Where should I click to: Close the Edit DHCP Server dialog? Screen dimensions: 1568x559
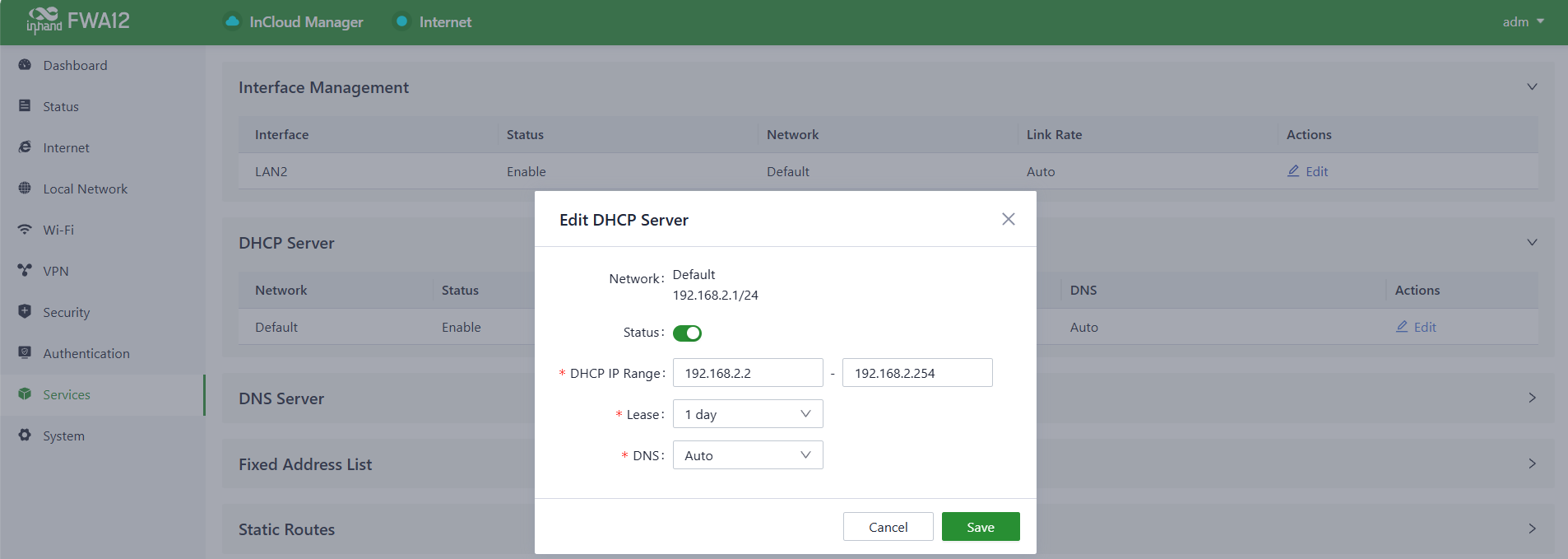point(1008,219)
